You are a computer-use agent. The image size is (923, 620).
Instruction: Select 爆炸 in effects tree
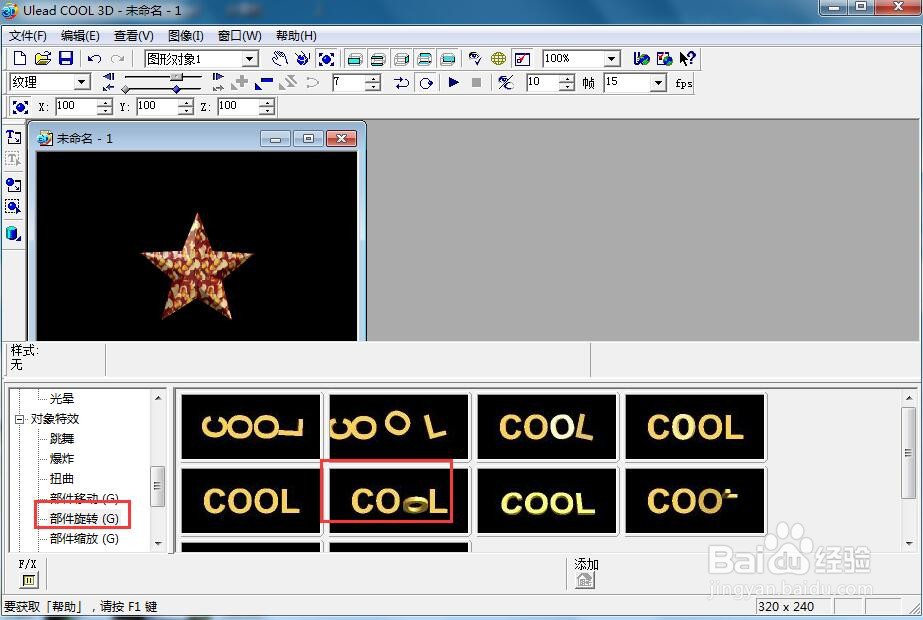(x=62, y=459)
